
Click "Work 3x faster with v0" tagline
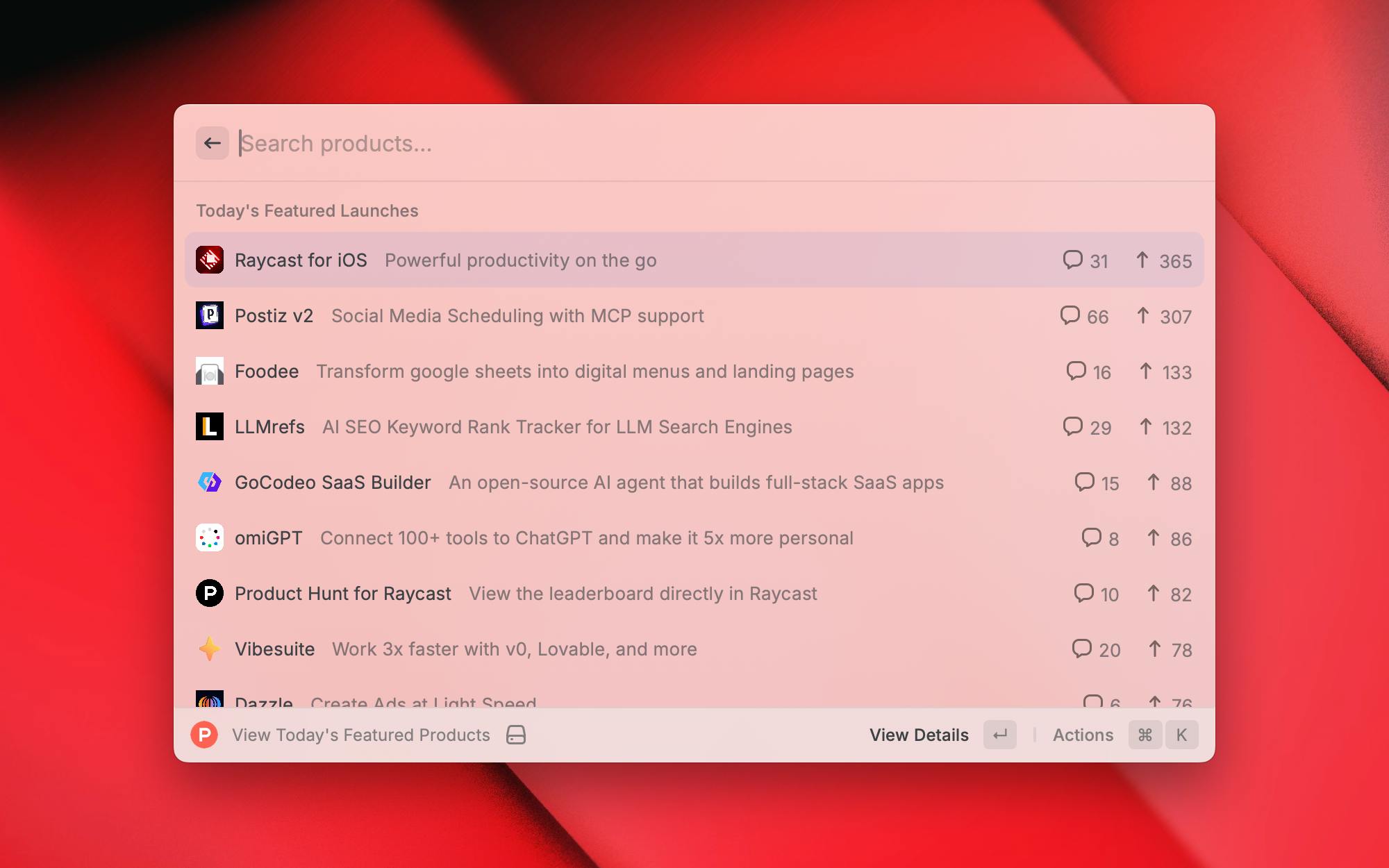click(x=515, y=649)
